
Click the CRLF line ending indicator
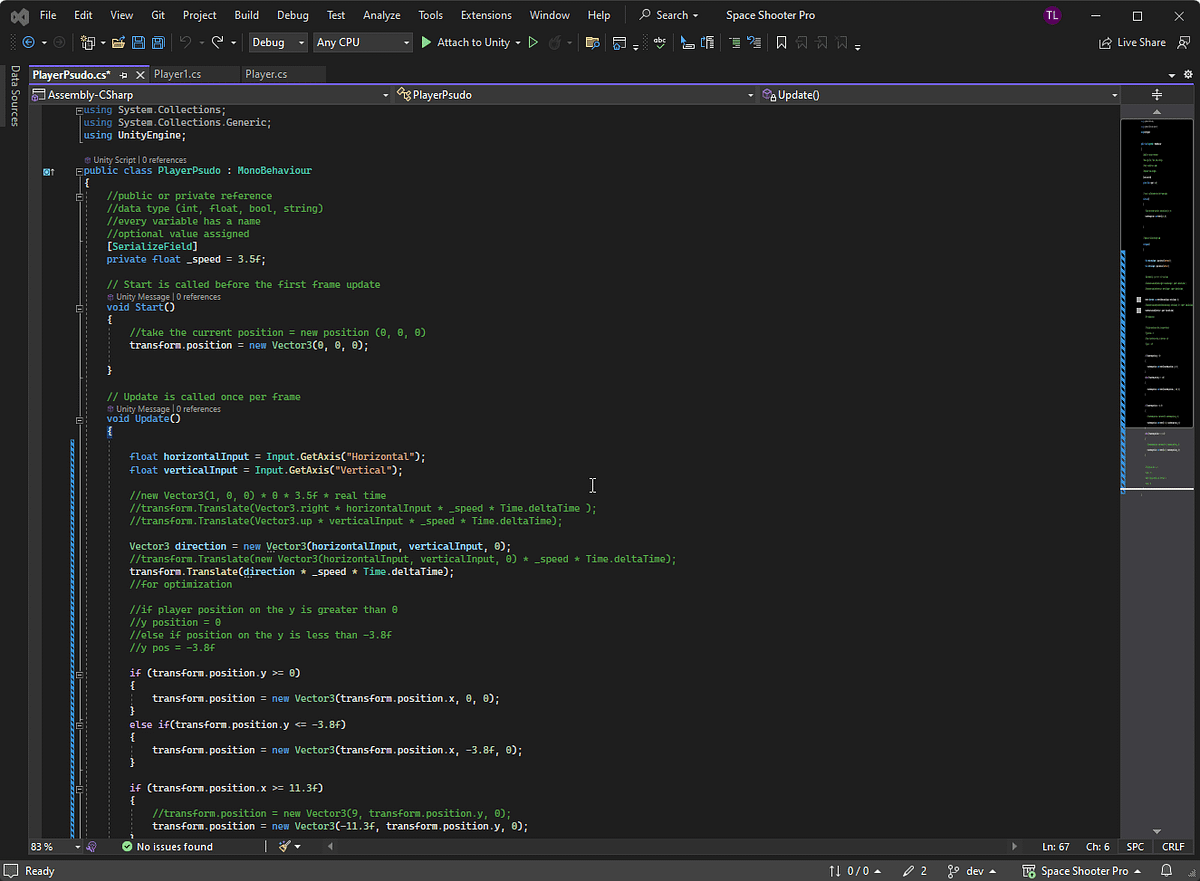pos(1172,846)
